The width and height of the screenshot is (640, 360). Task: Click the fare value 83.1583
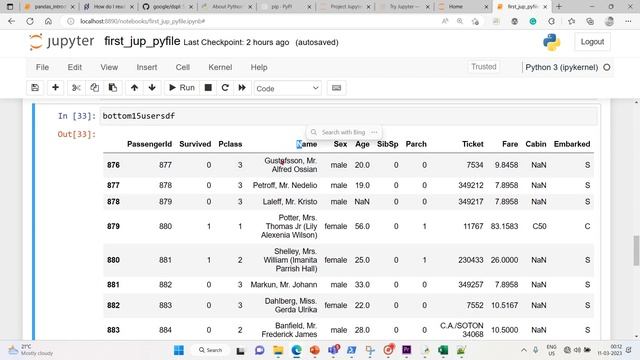click(x=504, y=226)
